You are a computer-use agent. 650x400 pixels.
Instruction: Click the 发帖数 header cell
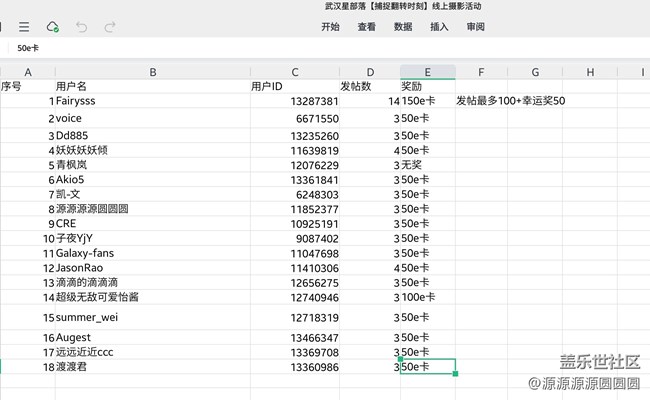[x=370, y=86]
